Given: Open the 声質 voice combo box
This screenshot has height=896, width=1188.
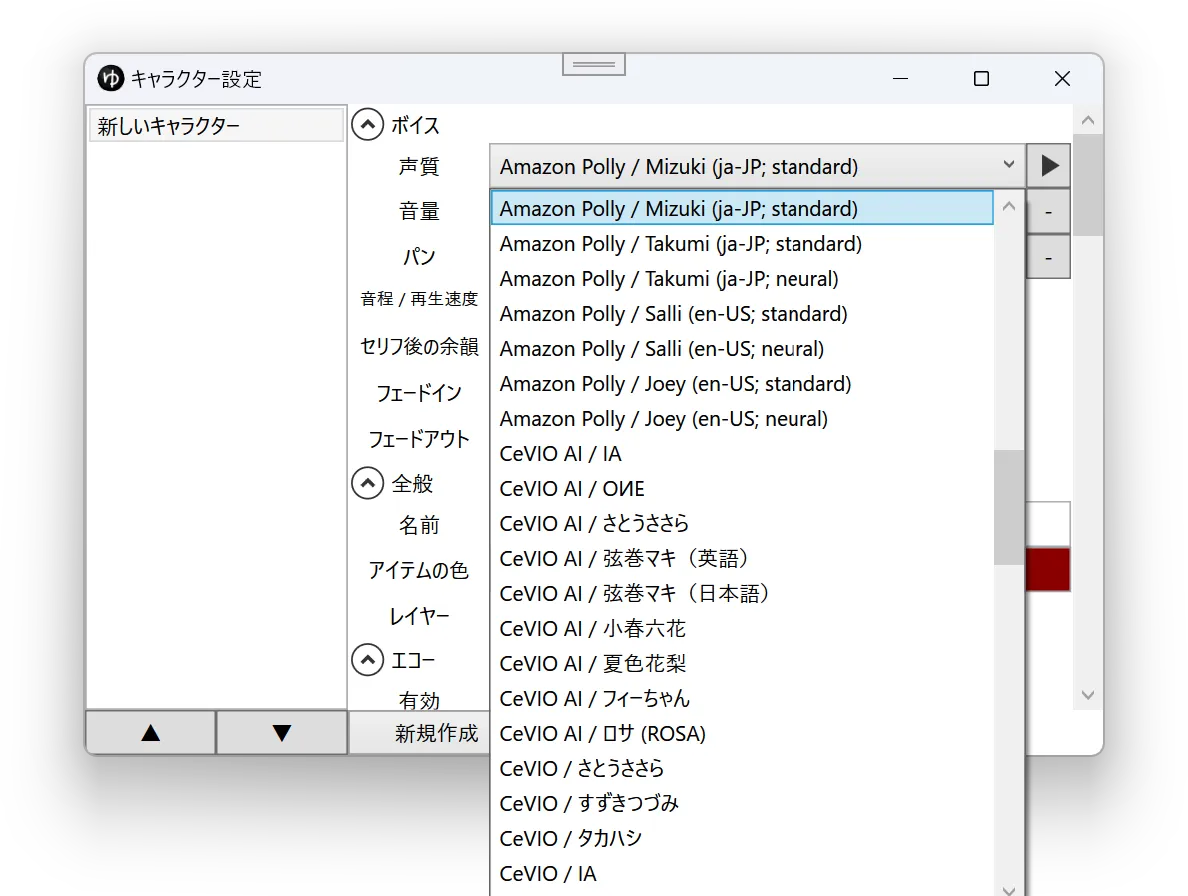Looking at the screenshot, I should pyautogui.click(x=758, y=166).
